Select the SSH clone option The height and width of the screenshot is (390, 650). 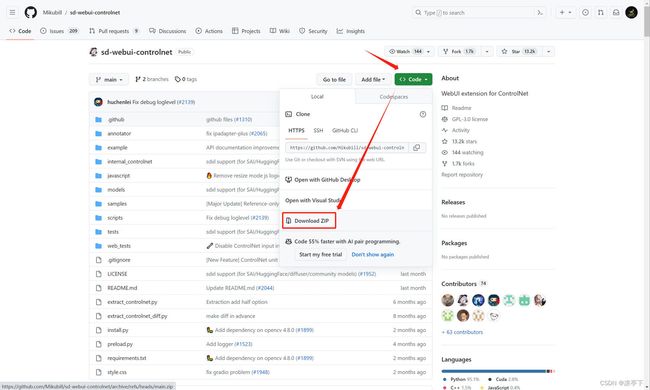(318, 131)
